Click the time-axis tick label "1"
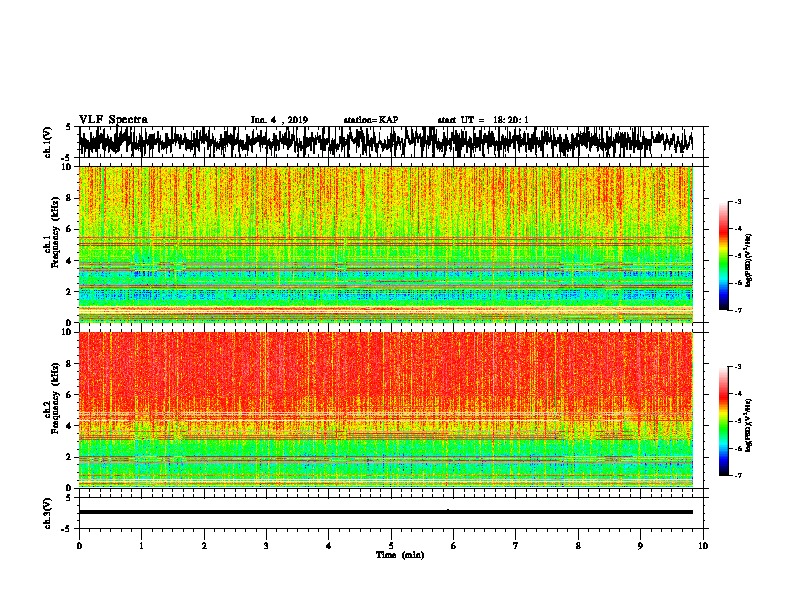The image size is (792, 612). [141, 546]
